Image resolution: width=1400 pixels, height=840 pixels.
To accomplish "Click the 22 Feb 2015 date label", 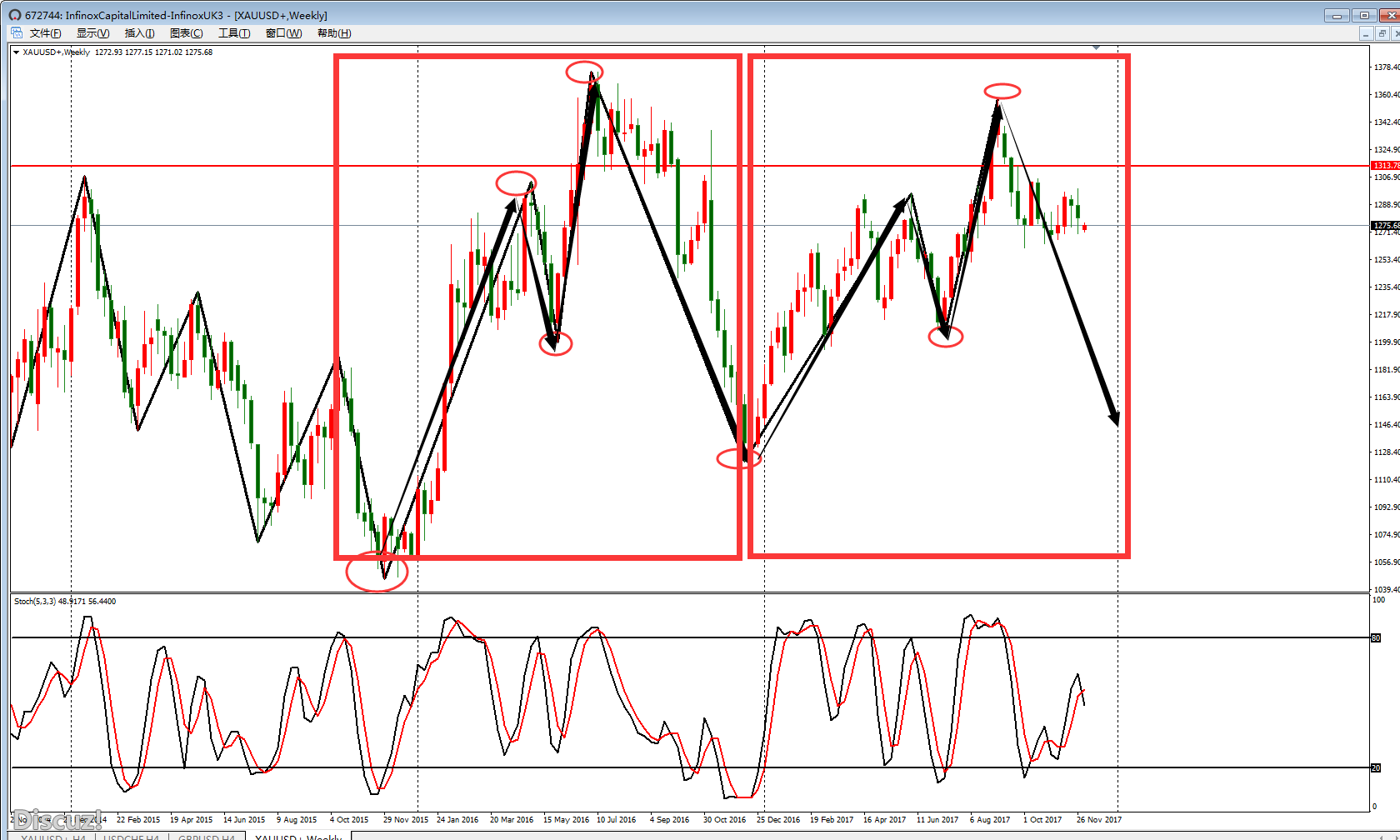I will (138, 820).
